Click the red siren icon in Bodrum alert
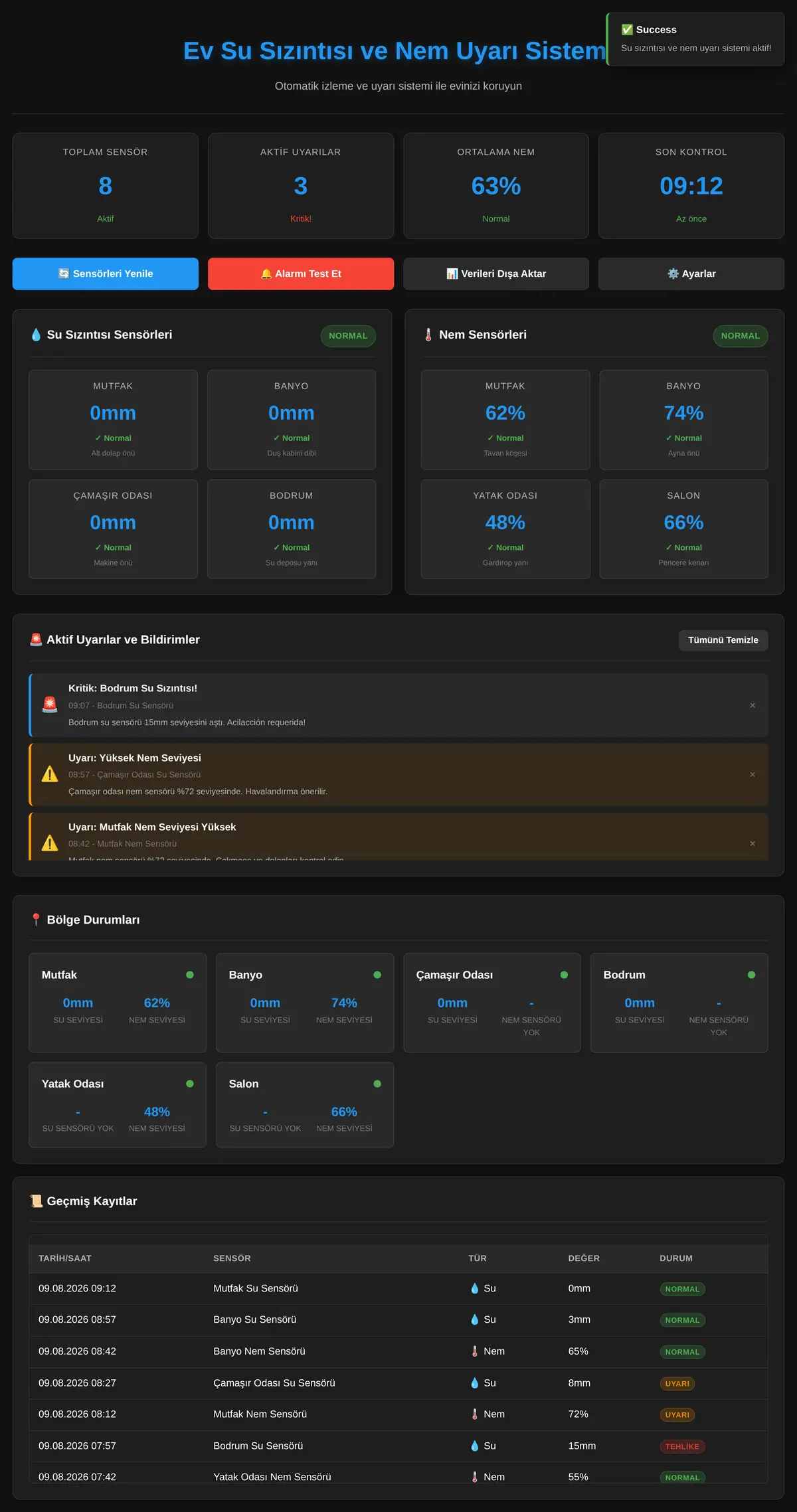 click(x=50, y=705)
